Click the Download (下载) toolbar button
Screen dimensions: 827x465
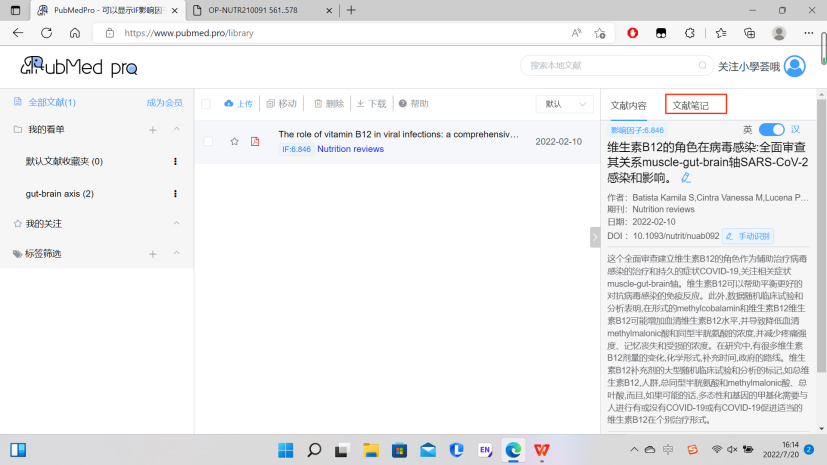coord(371,104)
